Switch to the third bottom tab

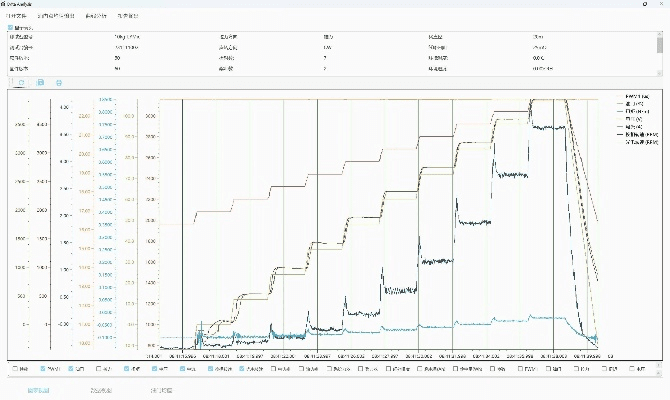pos(161,390)
